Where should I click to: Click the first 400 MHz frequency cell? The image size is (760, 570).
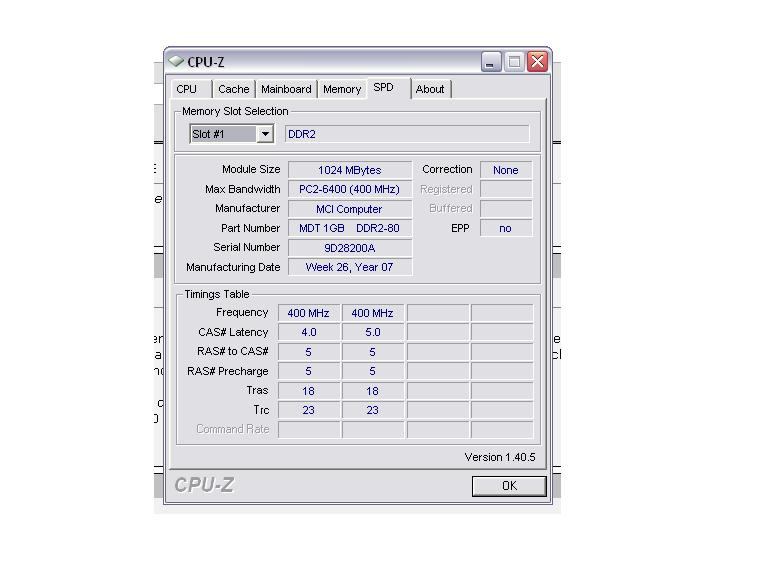click(309, 313)
